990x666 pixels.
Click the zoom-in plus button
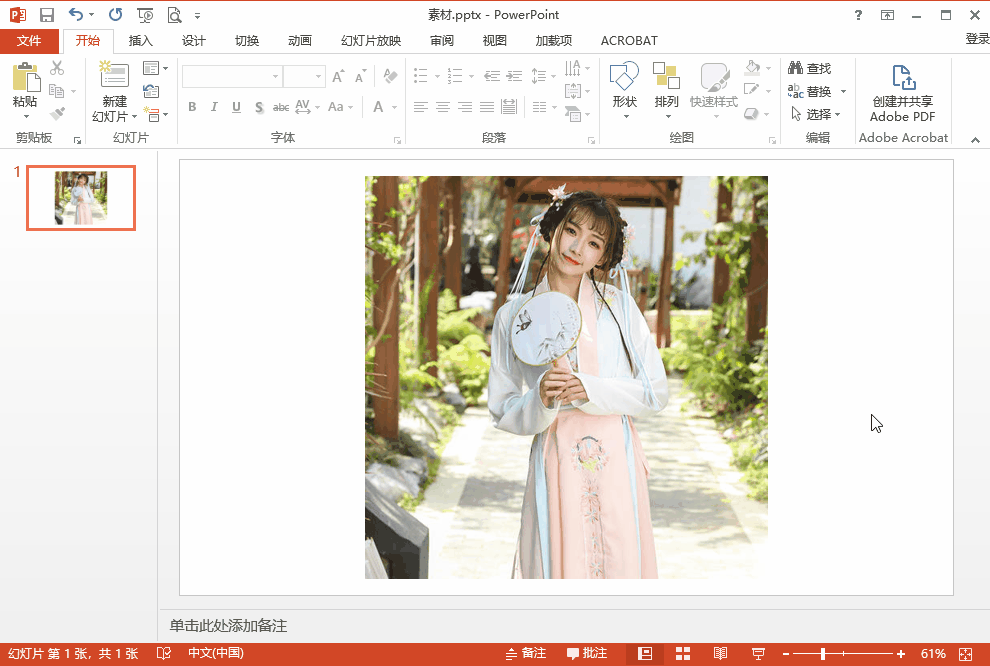(x=901, y=654)
